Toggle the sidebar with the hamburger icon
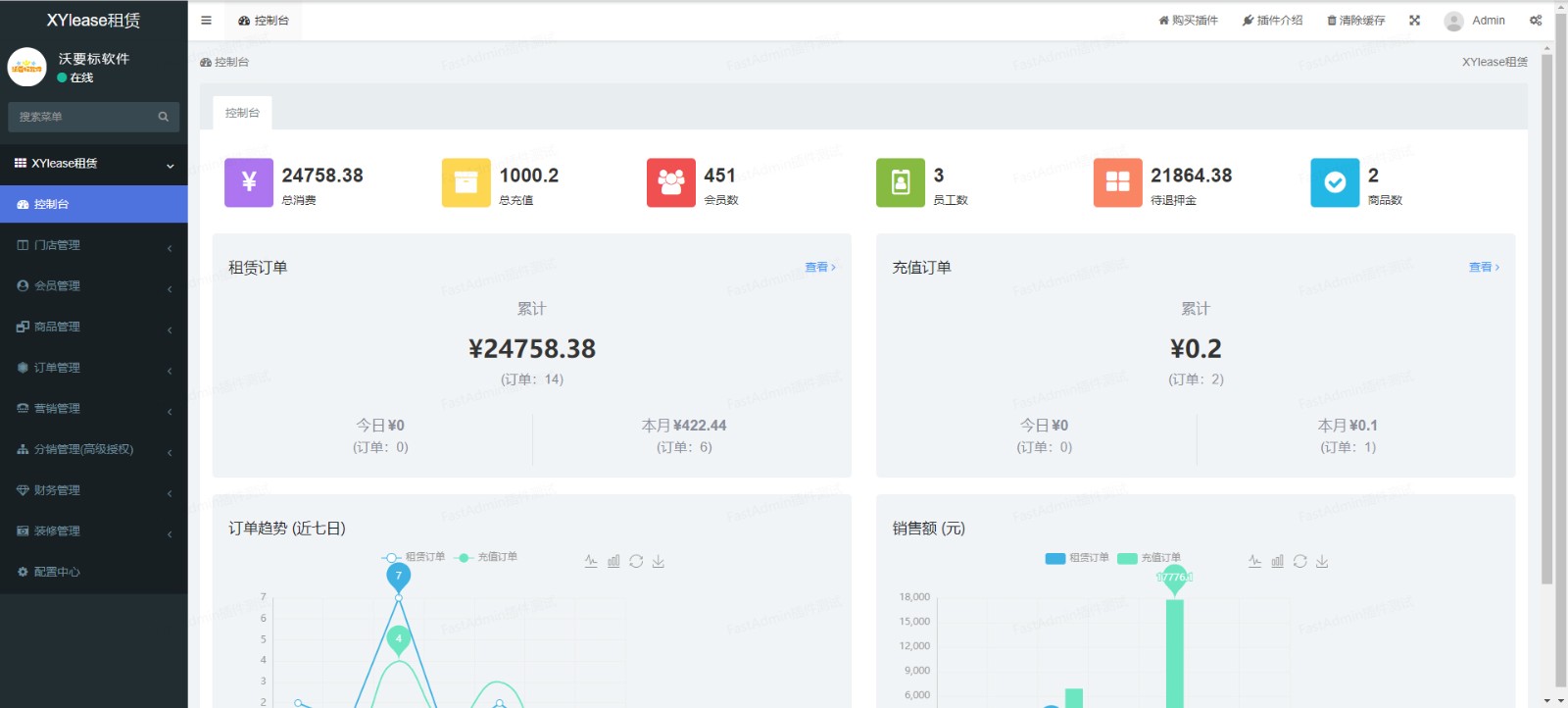This screenshot has height=708, width=1568. click(x=206, y=21)
